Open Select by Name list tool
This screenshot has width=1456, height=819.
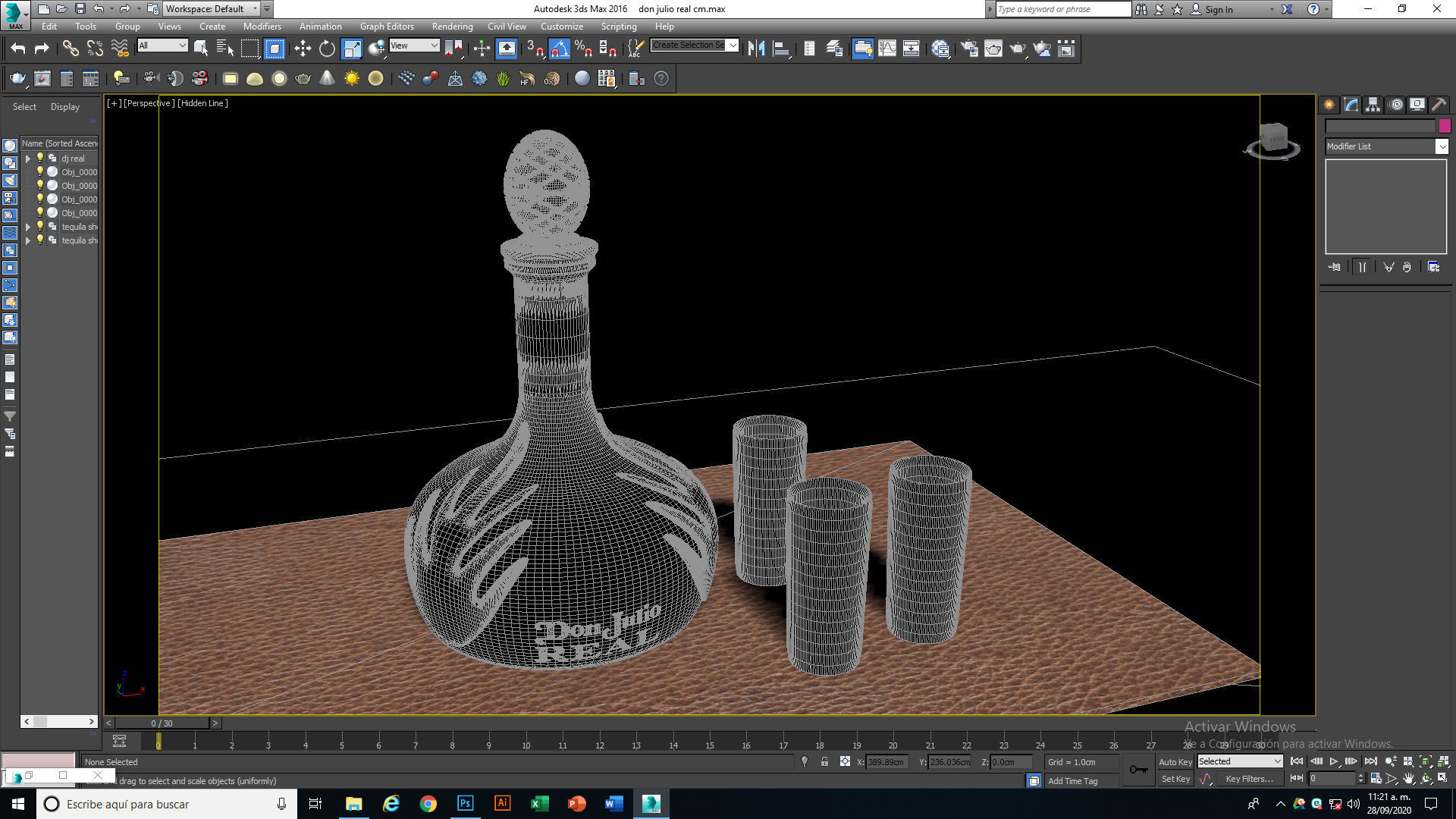click(x=225, y=49)
